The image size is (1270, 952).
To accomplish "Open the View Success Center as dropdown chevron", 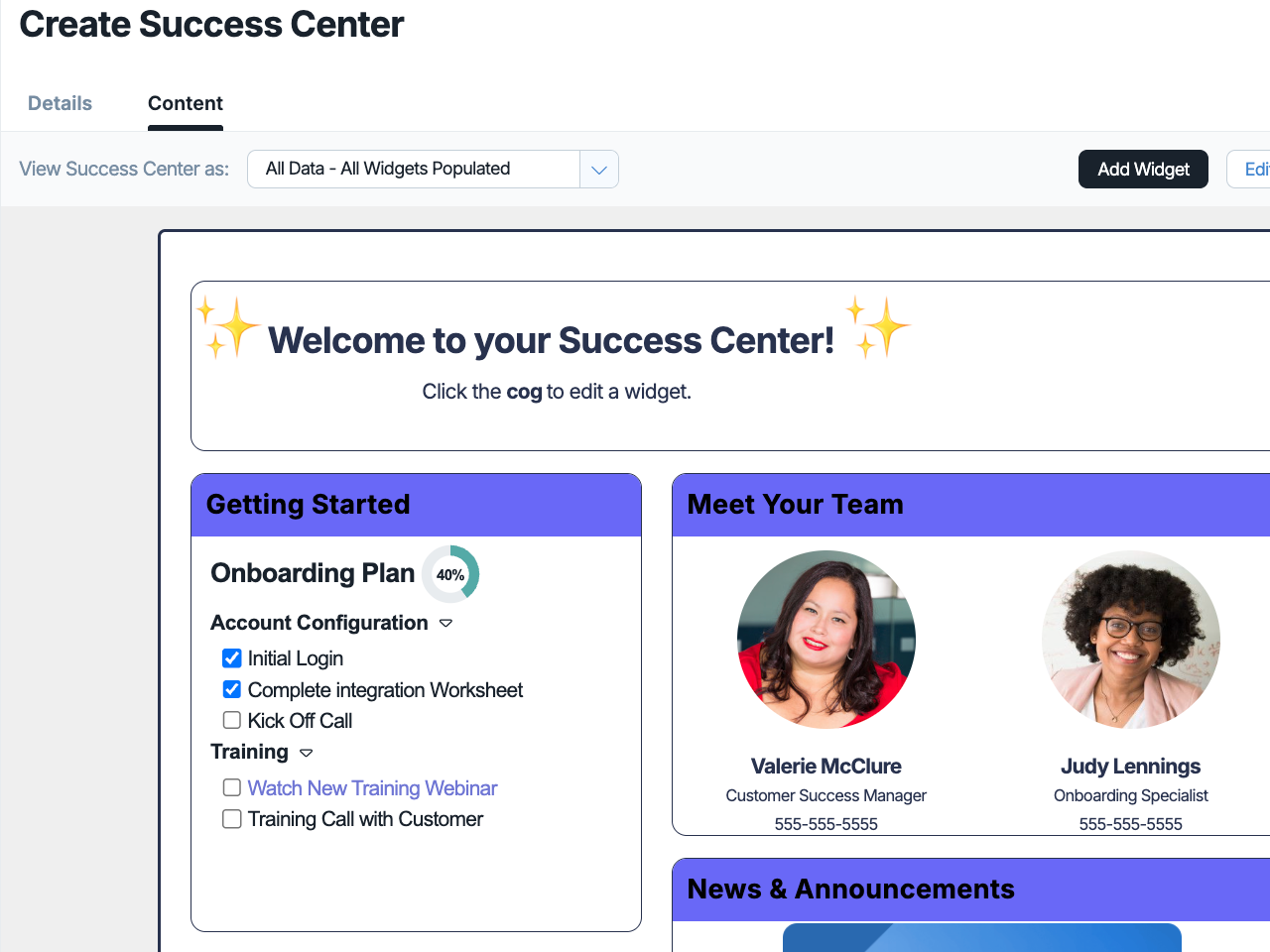I will point(599,170).
